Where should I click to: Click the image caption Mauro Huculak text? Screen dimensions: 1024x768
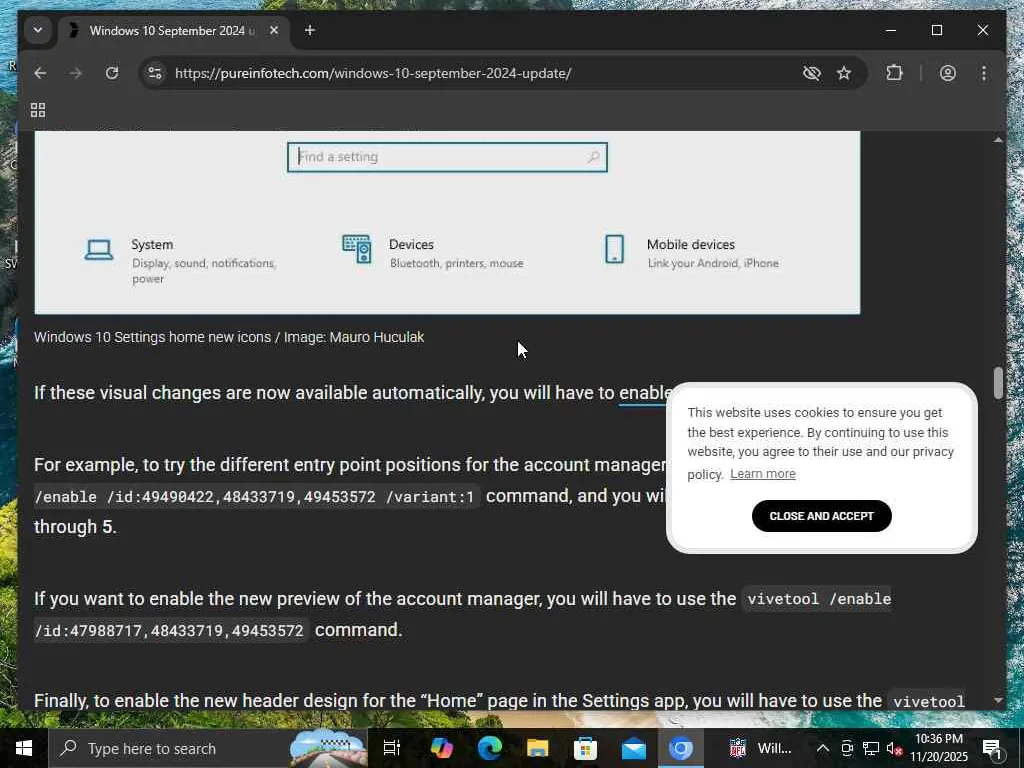[x=377, y=337]
